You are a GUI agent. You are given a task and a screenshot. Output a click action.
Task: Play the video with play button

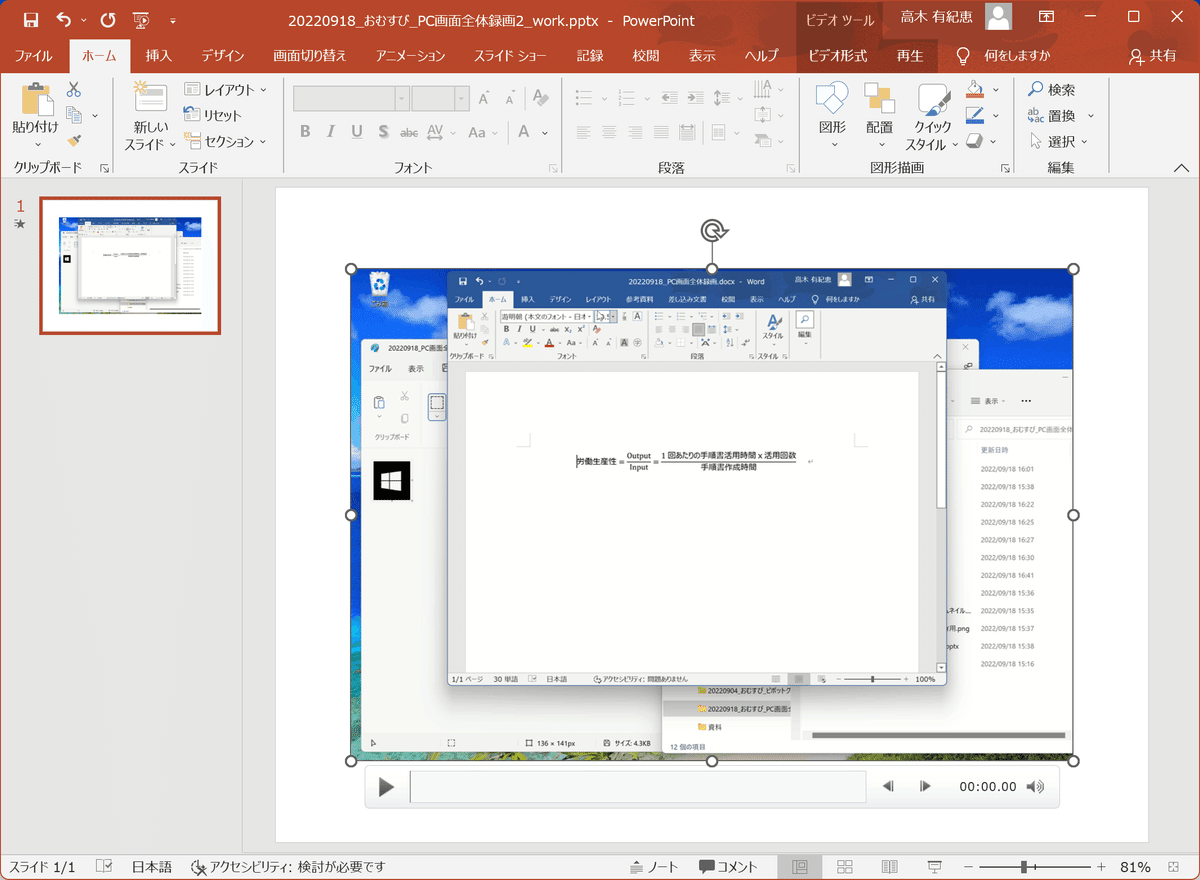[386, 787]
